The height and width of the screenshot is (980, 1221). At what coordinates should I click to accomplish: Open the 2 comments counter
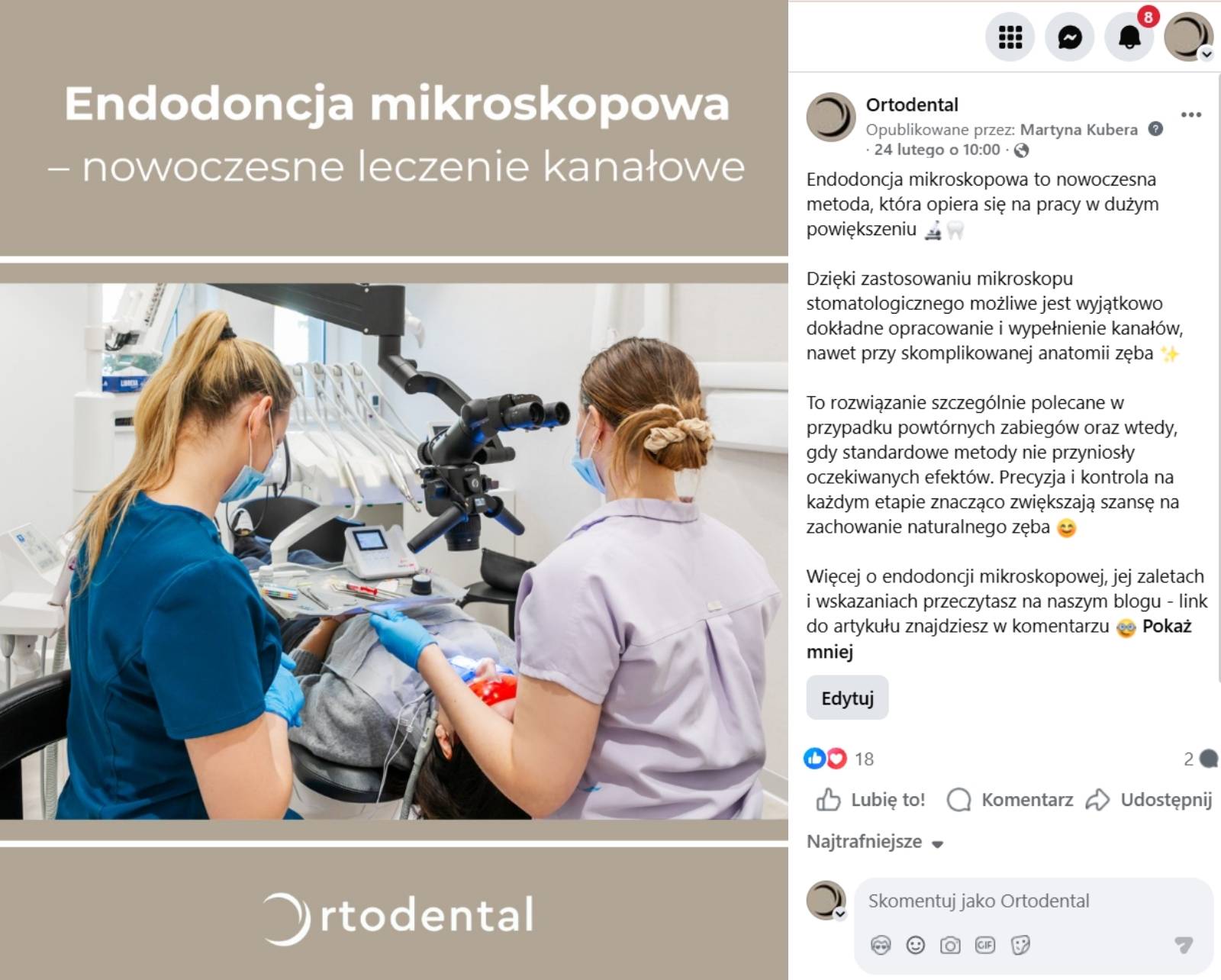click(x=1200, y=759)
